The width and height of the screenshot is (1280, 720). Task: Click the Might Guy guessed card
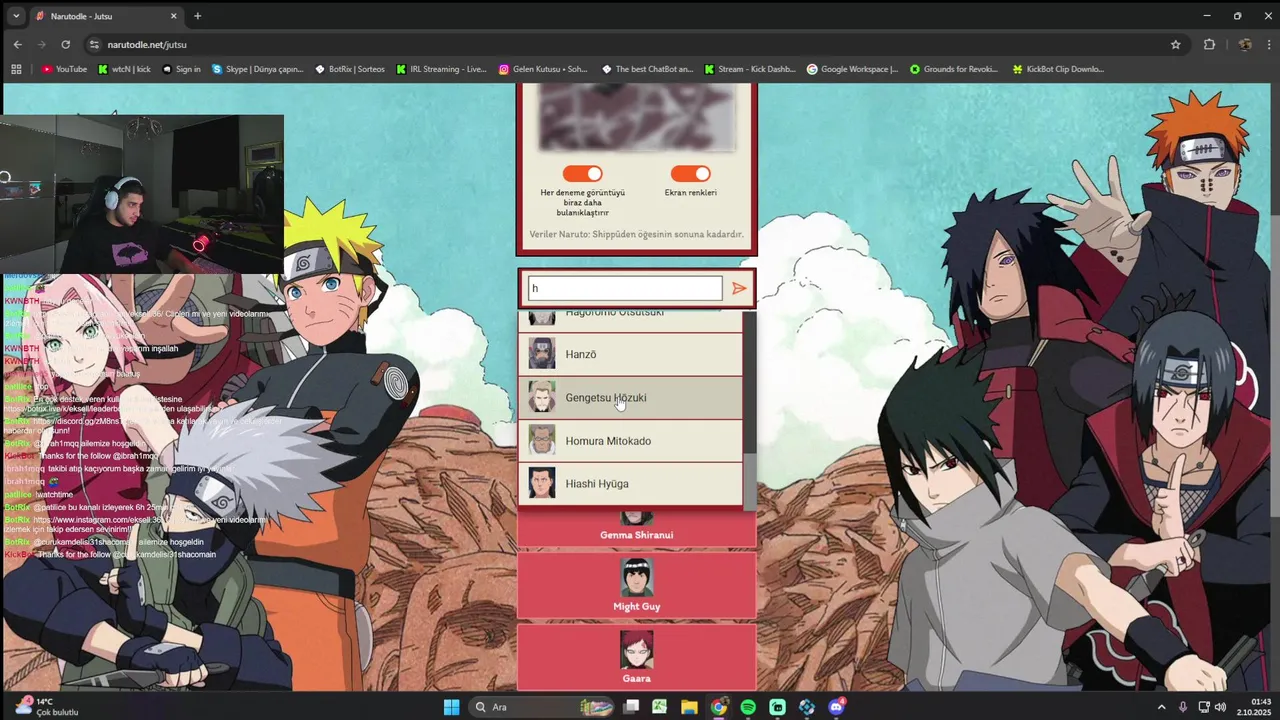click(636, 585)
